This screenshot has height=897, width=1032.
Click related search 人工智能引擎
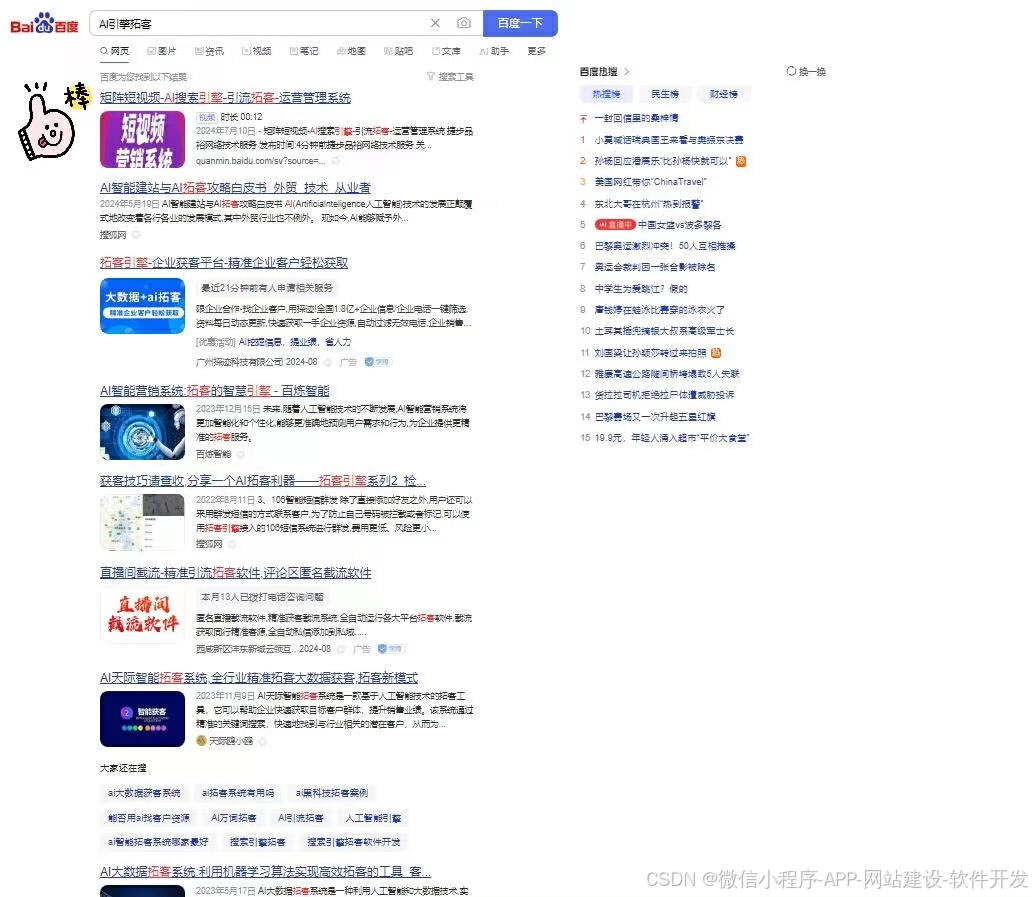coord(373,818)
